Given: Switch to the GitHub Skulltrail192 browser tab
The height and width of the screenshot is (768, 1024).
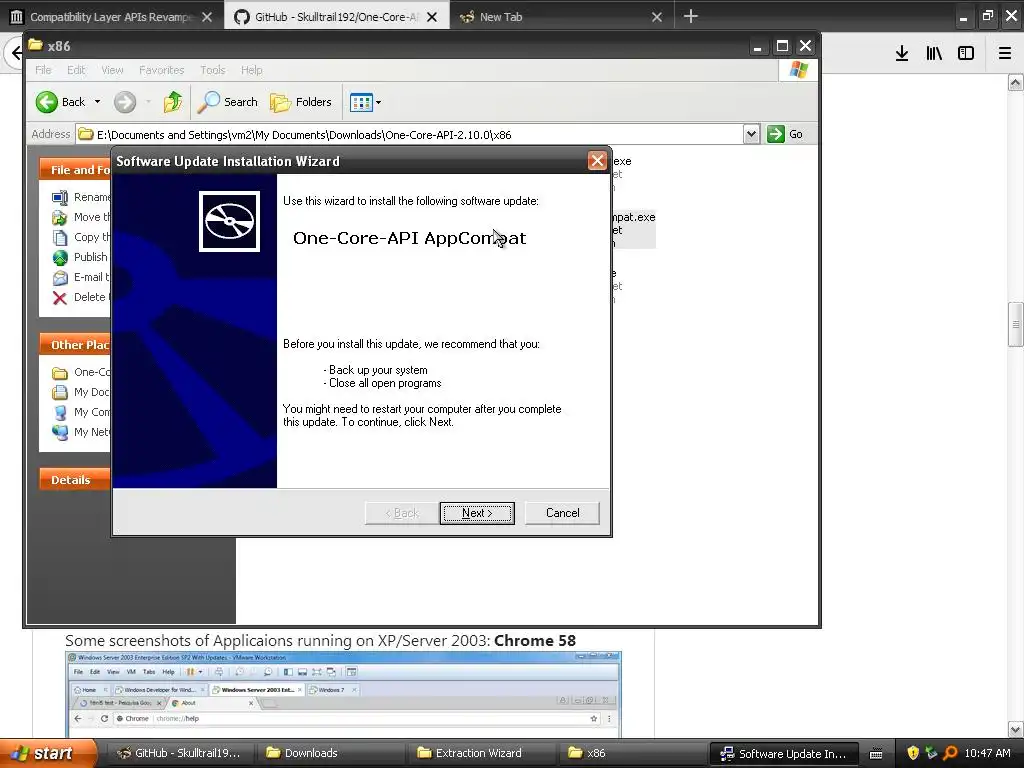Looking at the screenshot, I should [336, 17].
